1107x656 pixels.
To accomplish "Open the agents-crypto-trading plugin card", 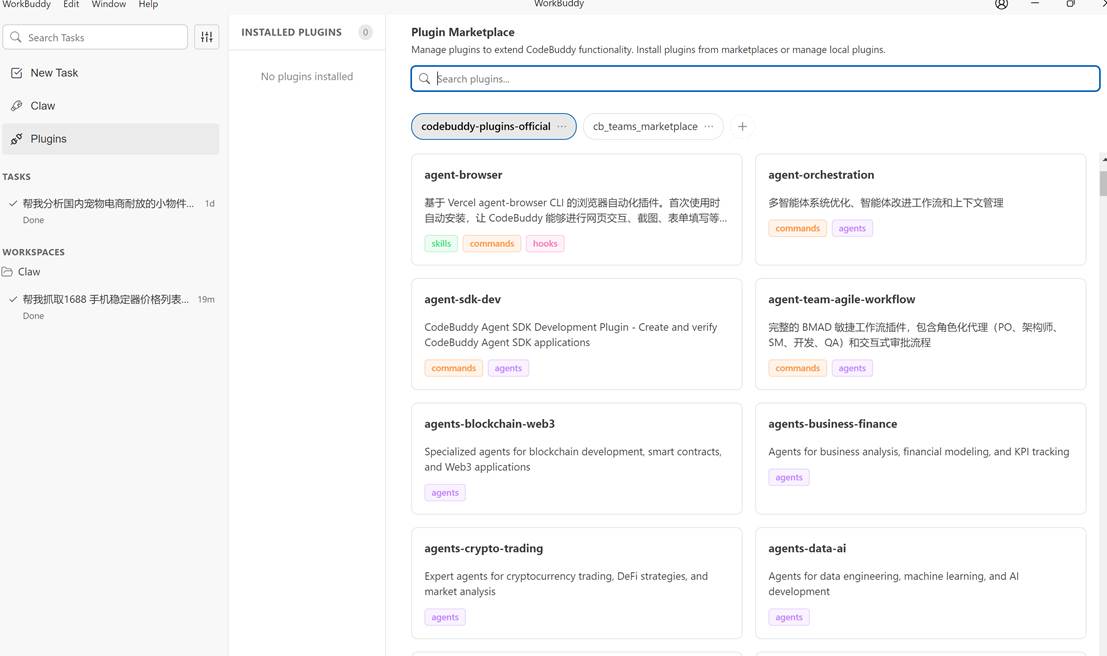I will coord(577,583).
